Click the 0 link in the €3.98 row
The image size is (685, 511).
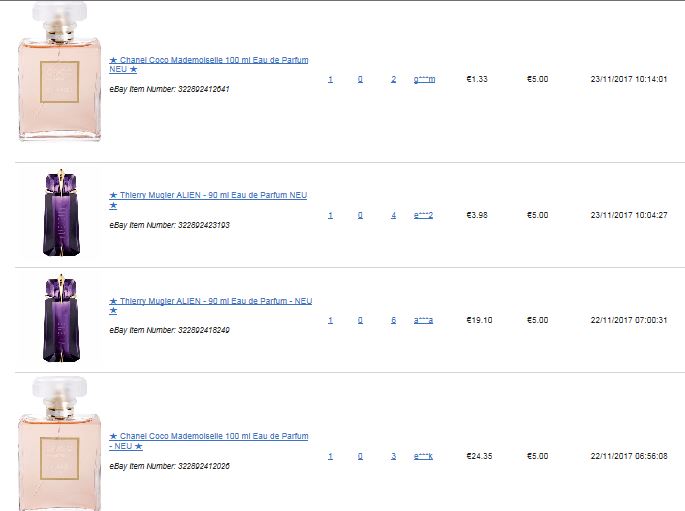[360, 215]
